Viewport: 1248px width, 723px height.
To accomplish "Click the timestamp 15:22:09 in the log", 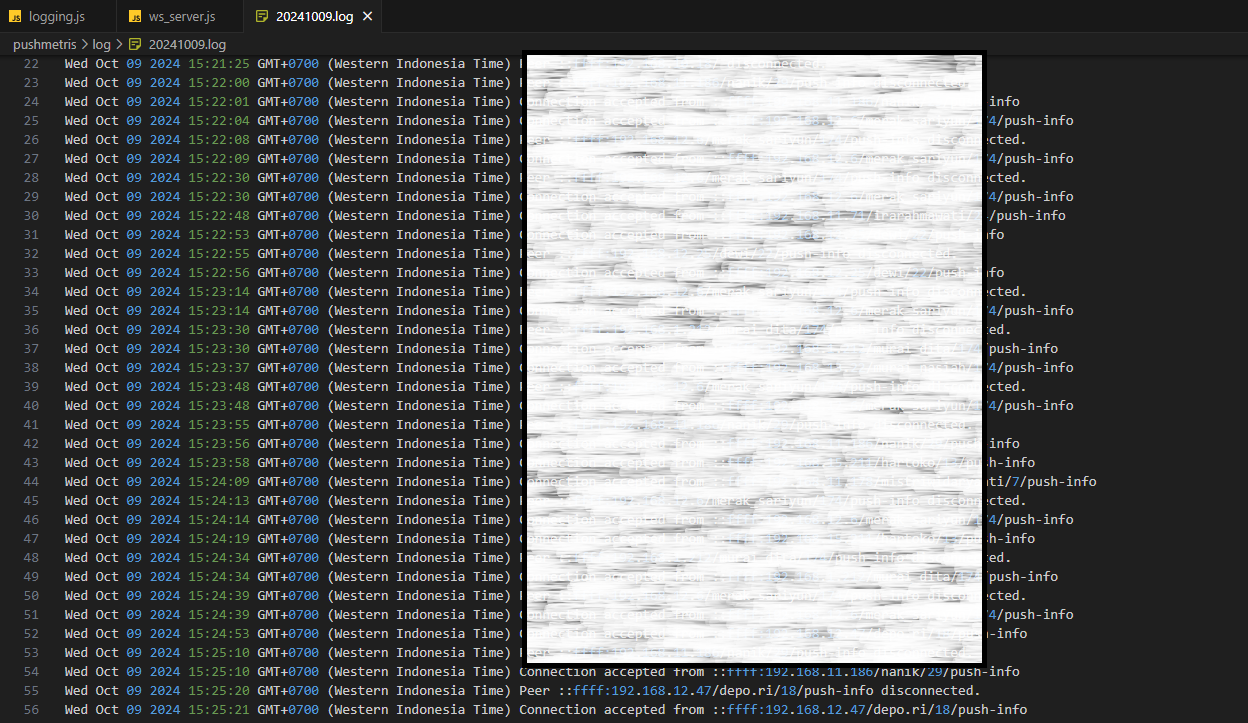I will 219,159.
